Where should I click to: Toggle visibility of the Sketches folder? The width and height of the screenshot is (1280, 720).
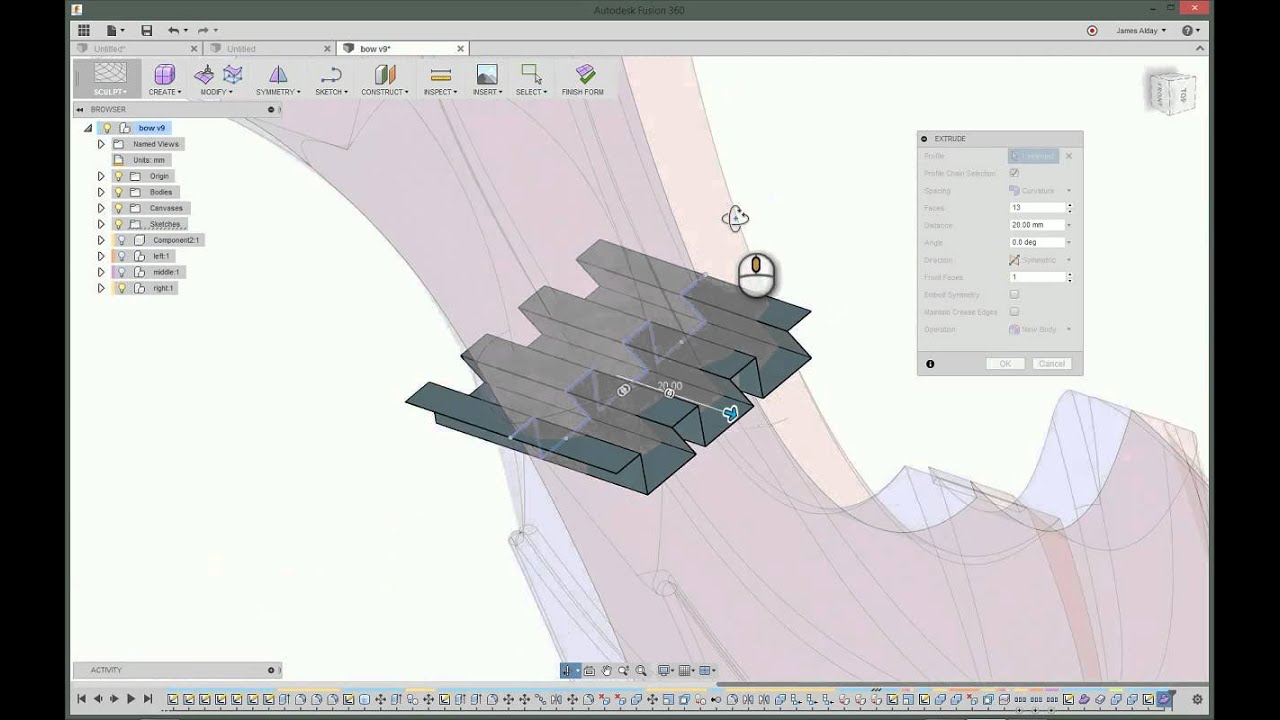point(118,224)
